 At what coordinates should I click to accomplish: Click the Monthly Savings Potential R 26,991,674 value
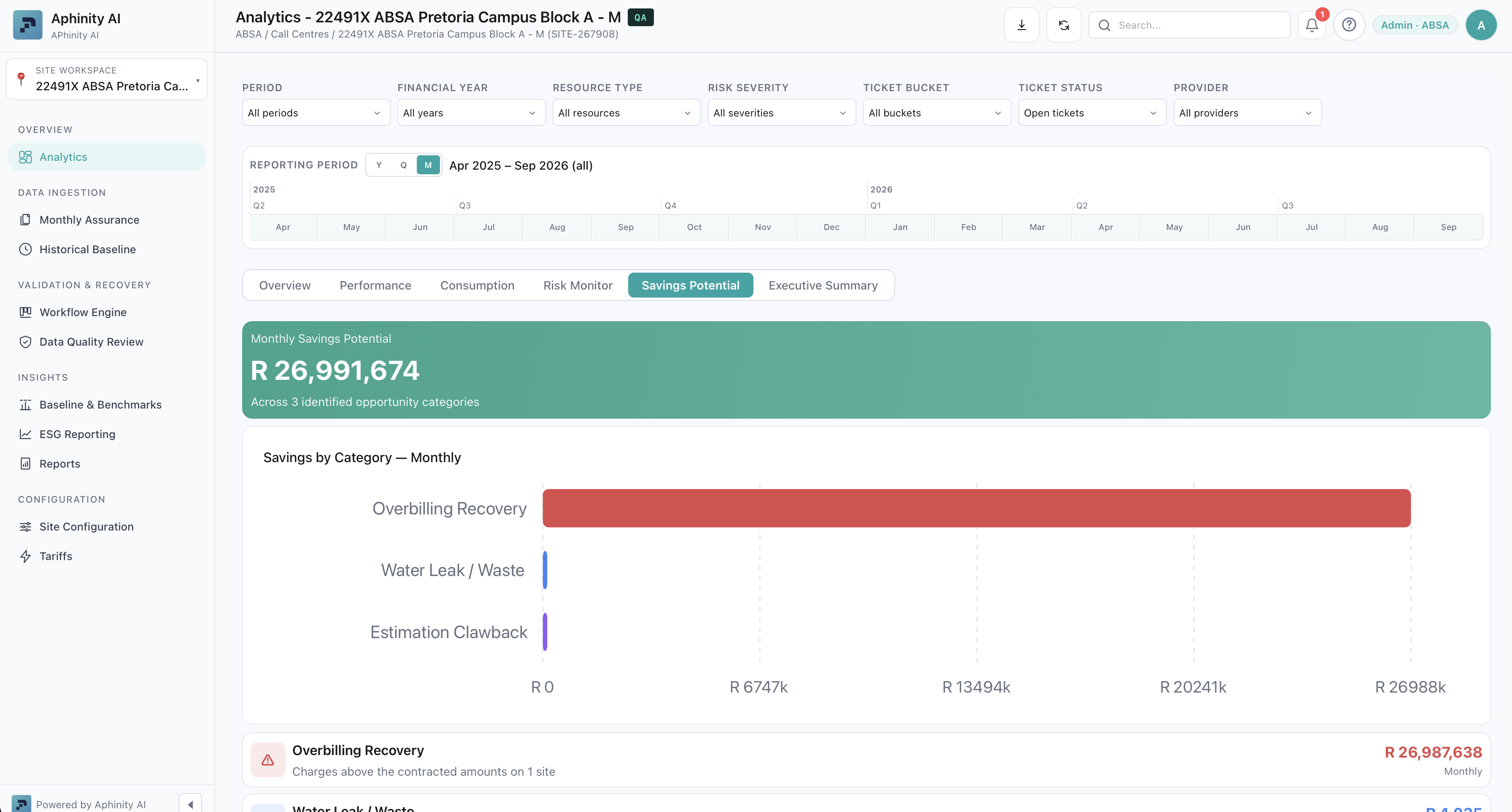pyautogui.click(x=335, y=371)
